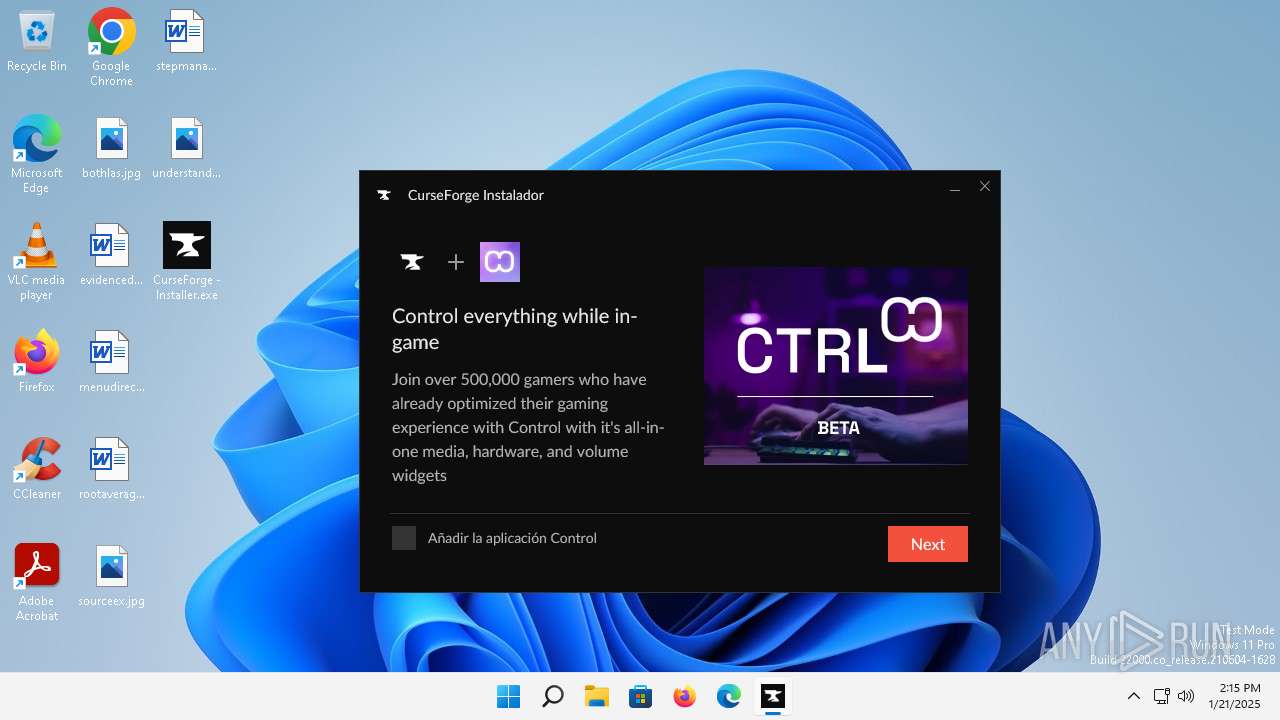1280x720 pixels.
Task: Open Microsoft Store from the taskbar
Action: 640,696
